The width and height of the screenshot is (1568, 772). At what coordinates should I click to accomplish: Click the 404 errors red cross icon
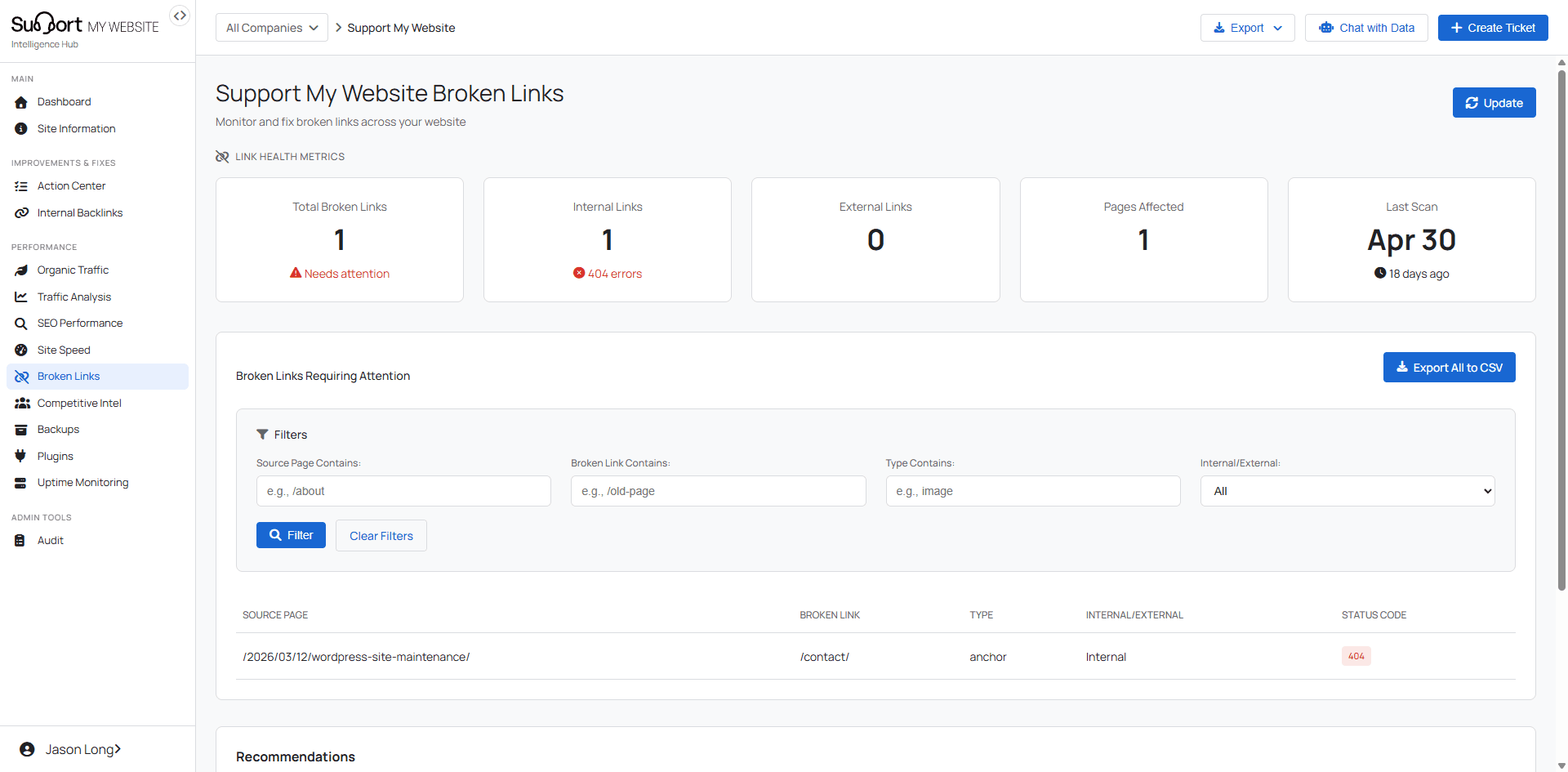click(579, 273)
